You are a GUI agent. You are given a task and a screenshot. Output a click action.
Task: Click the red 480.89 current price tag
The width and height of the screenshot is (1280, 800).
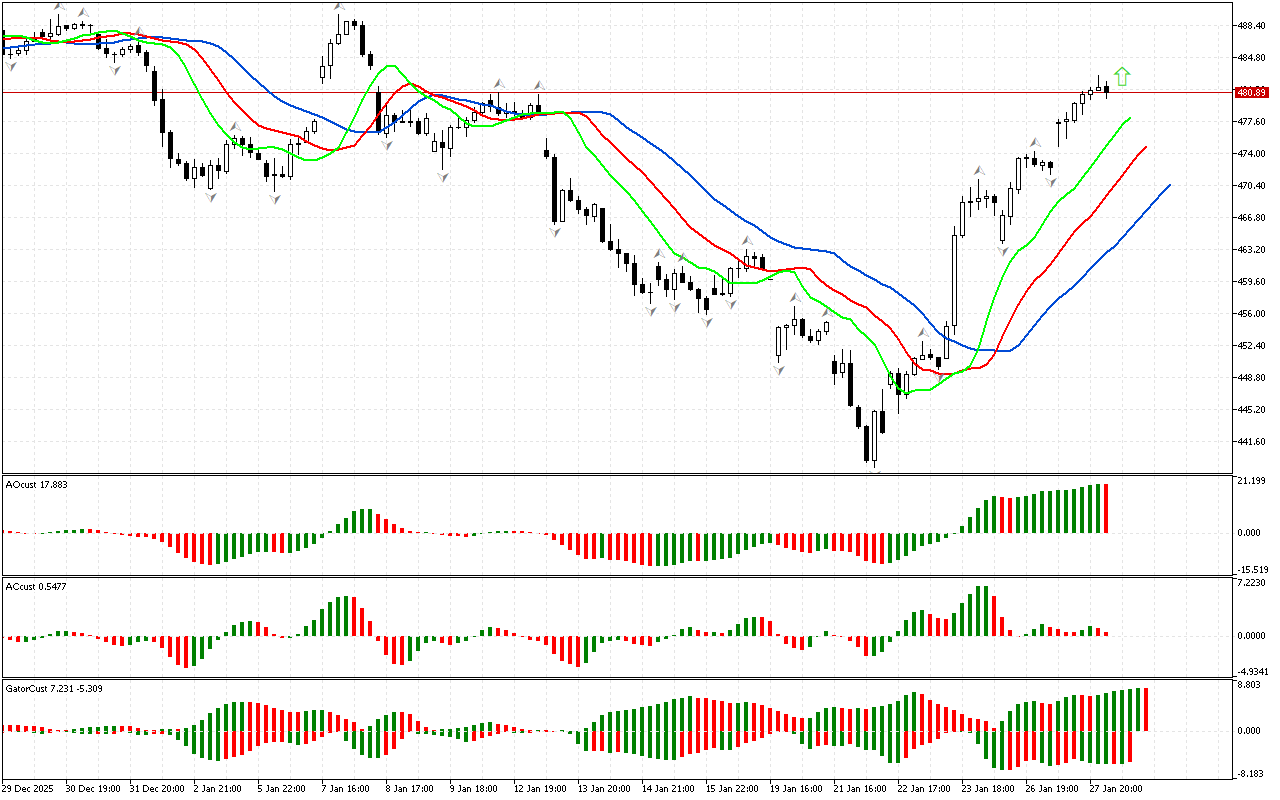tap(1251, 93)
